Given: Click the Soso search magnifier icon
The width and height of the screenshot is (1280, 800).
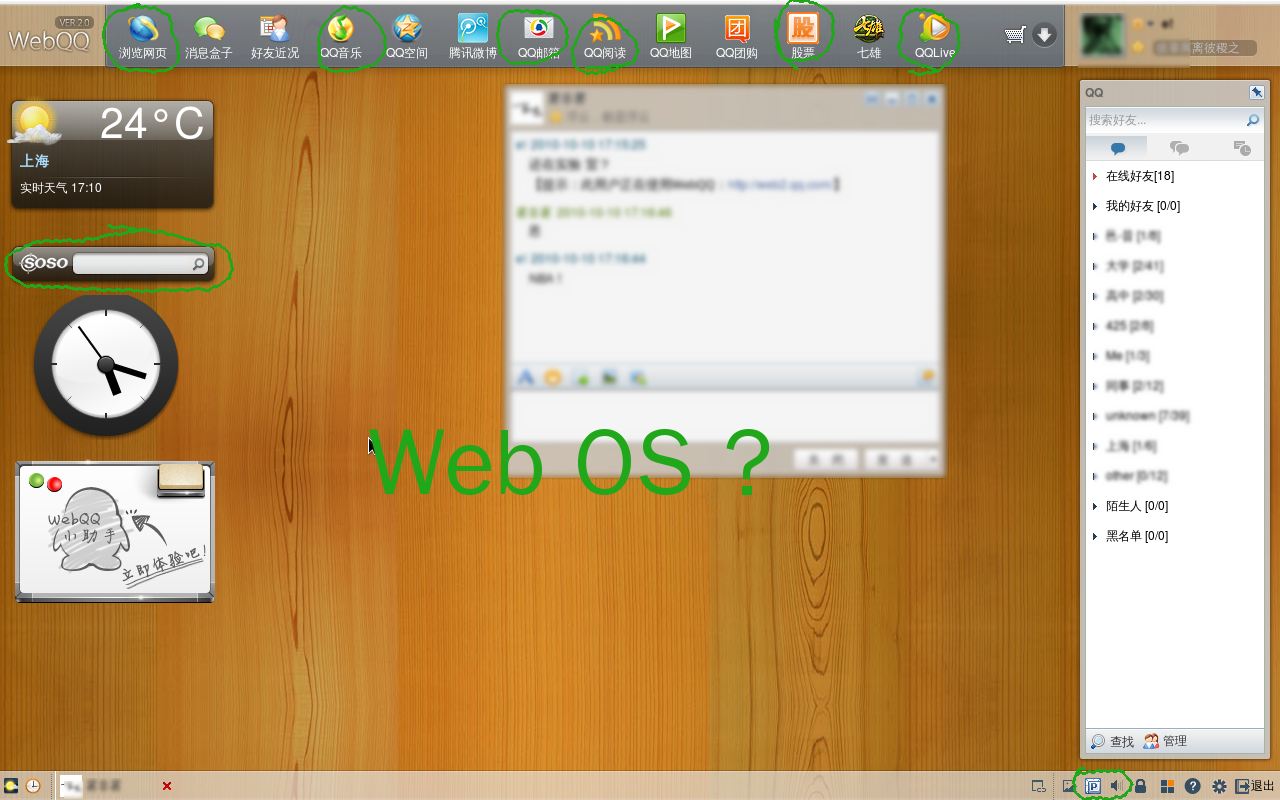Looking at the screenshot, I should coord(199,263).
